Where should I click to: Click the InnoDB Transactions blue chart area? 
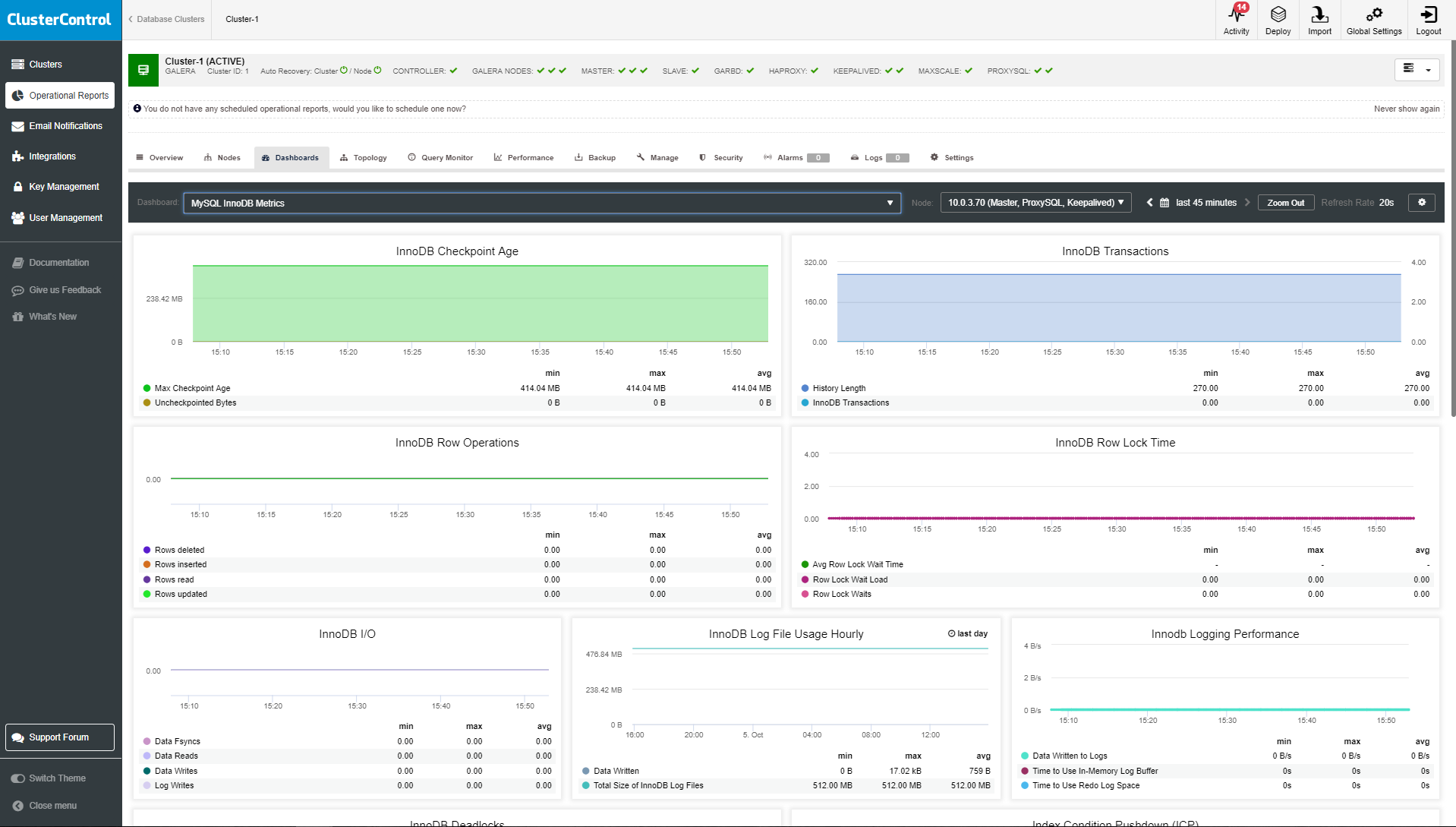pos(1119,308)
